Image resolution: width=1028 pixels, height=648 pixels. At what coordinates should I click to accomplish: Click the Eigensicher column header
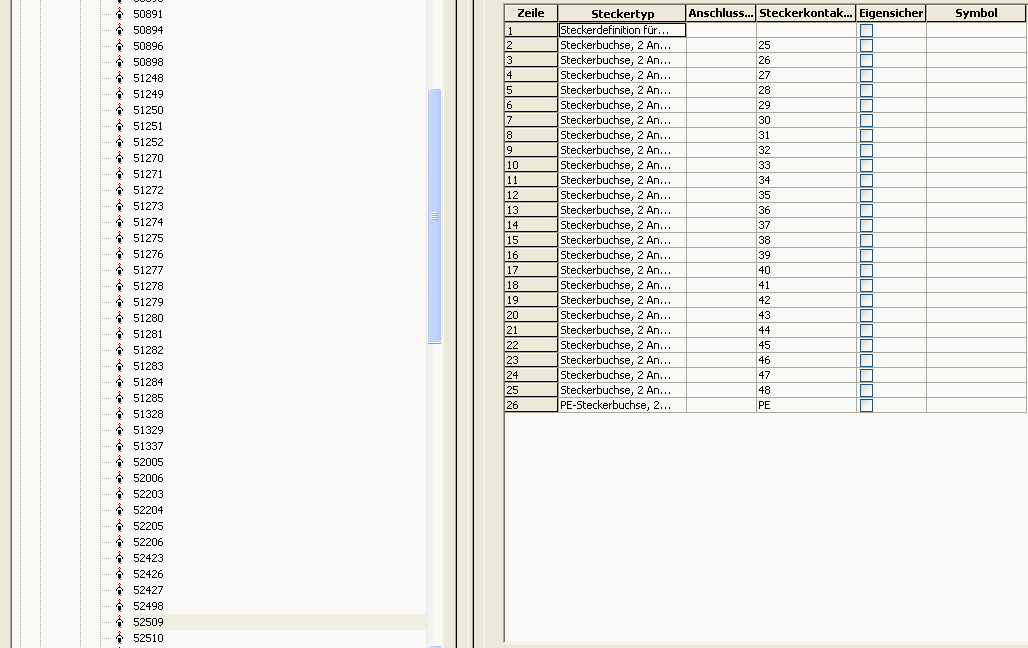tap(891, 13)
